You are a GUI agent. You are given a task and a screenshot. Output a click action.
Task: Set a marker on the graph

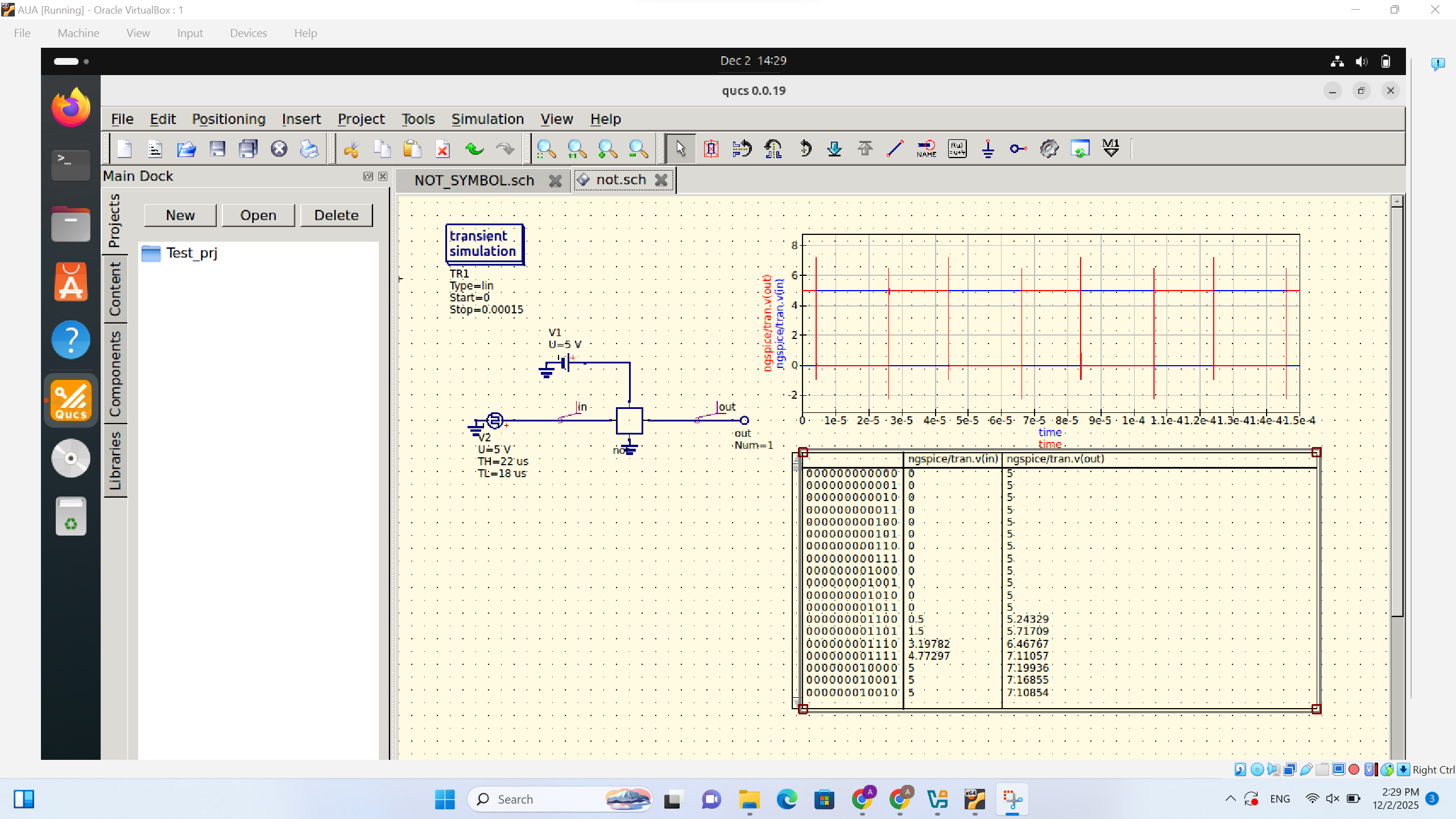pyautogui.click(x=1111, y=149)
